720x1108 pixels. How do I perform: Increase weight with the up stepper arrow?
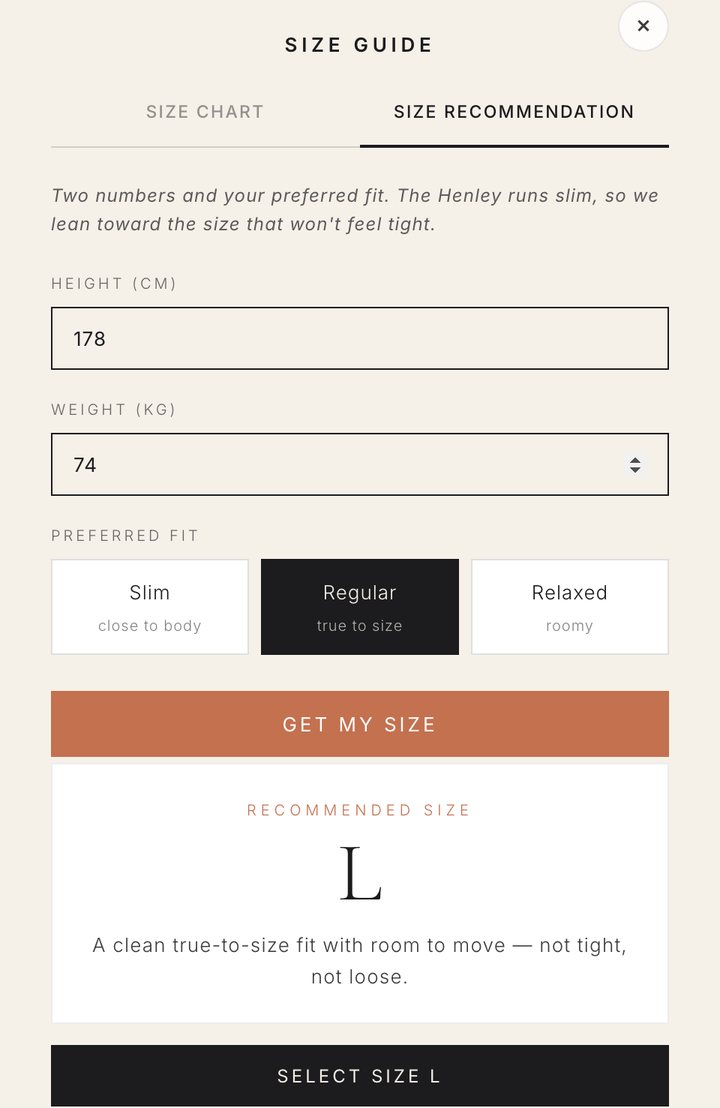coord(635,460)
